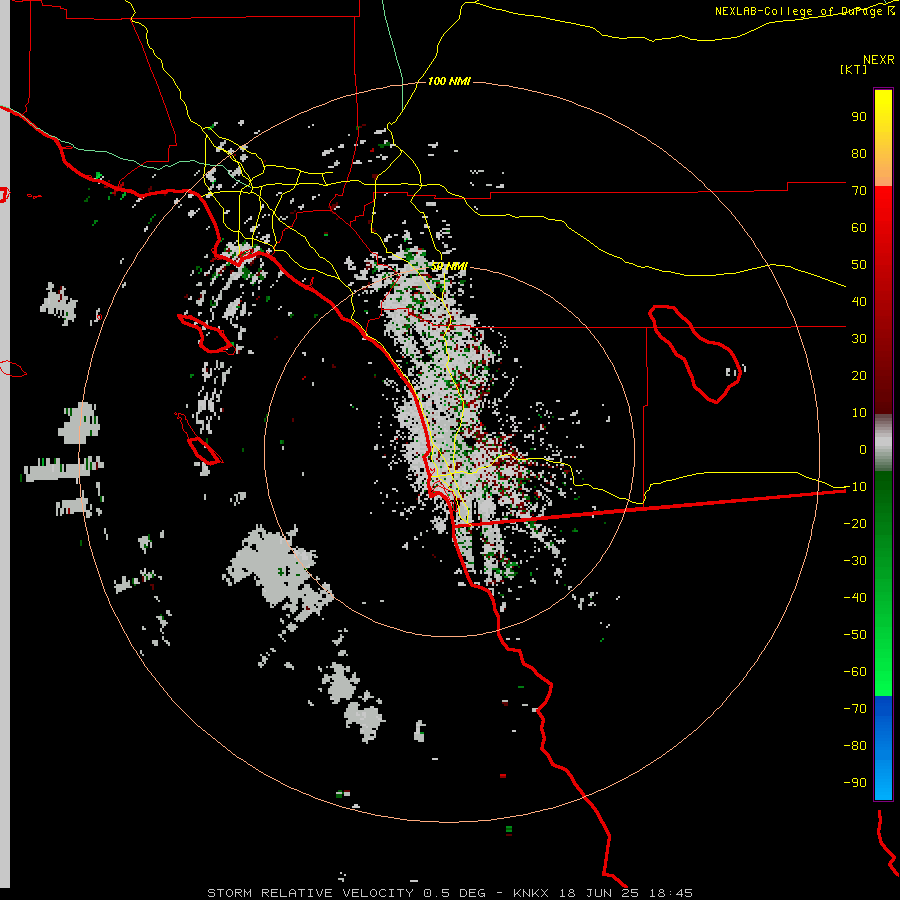Click the -30 value on velocity scale
This screenshot has width=900, height=900.
[855, 561]
